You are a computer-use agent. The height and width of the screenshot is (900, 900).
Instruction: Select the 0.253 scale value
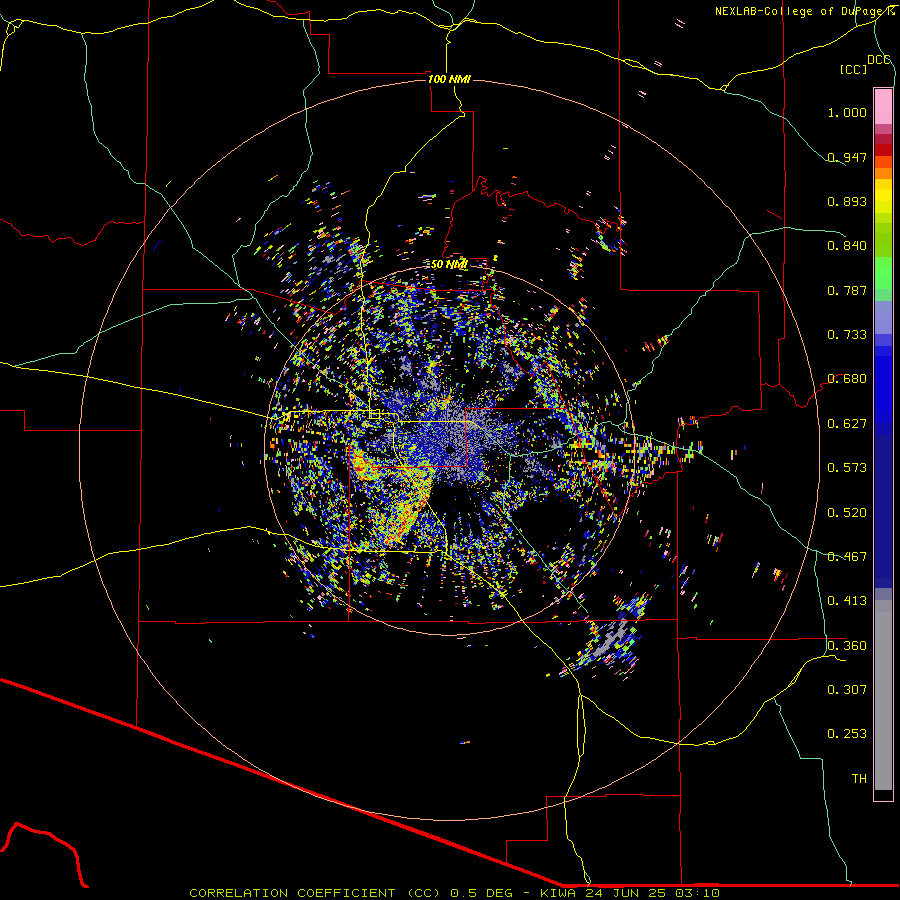pyautogui.click(x=847, y=734)
